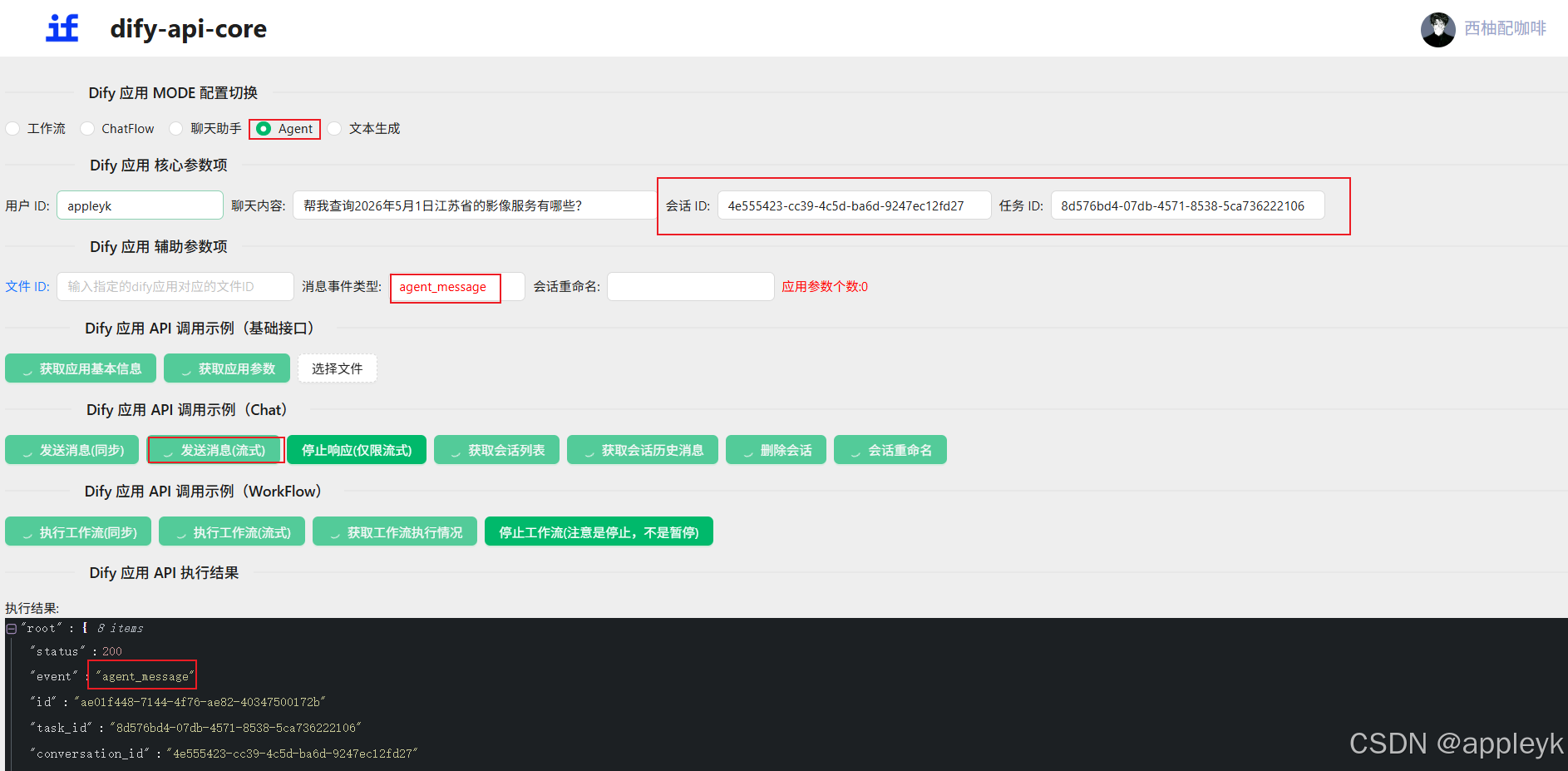Click the id value starting with ae01f448

click(x=200, y=702)
